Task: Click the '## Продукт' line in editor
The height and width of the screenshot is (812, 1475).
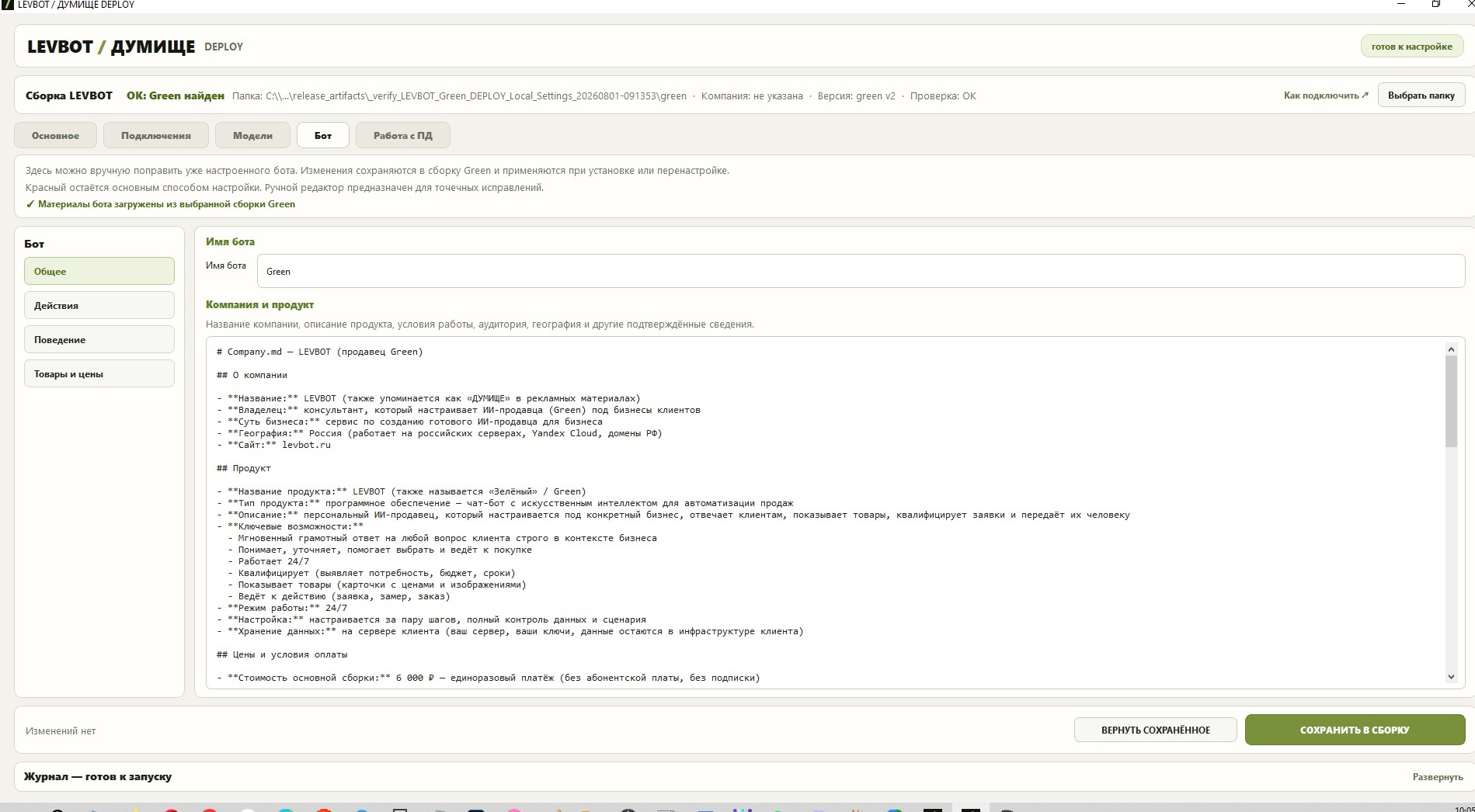Action: [x=244, y=468]
